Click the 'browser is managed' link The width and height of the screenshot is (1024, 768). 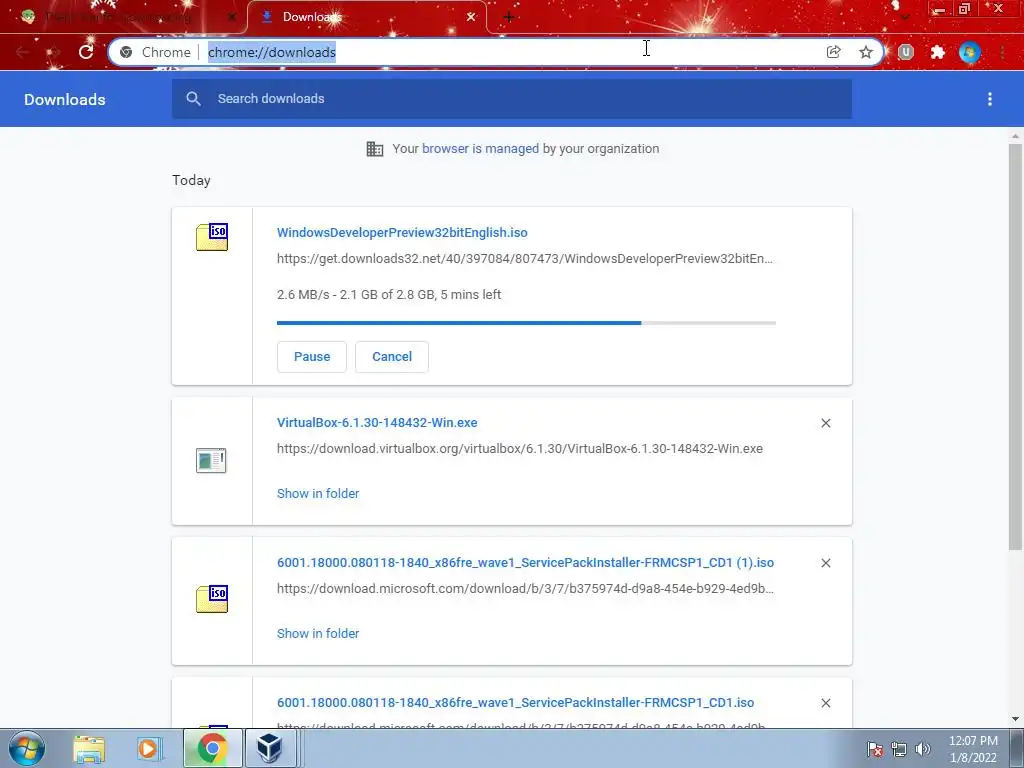[x=481, y=149]
